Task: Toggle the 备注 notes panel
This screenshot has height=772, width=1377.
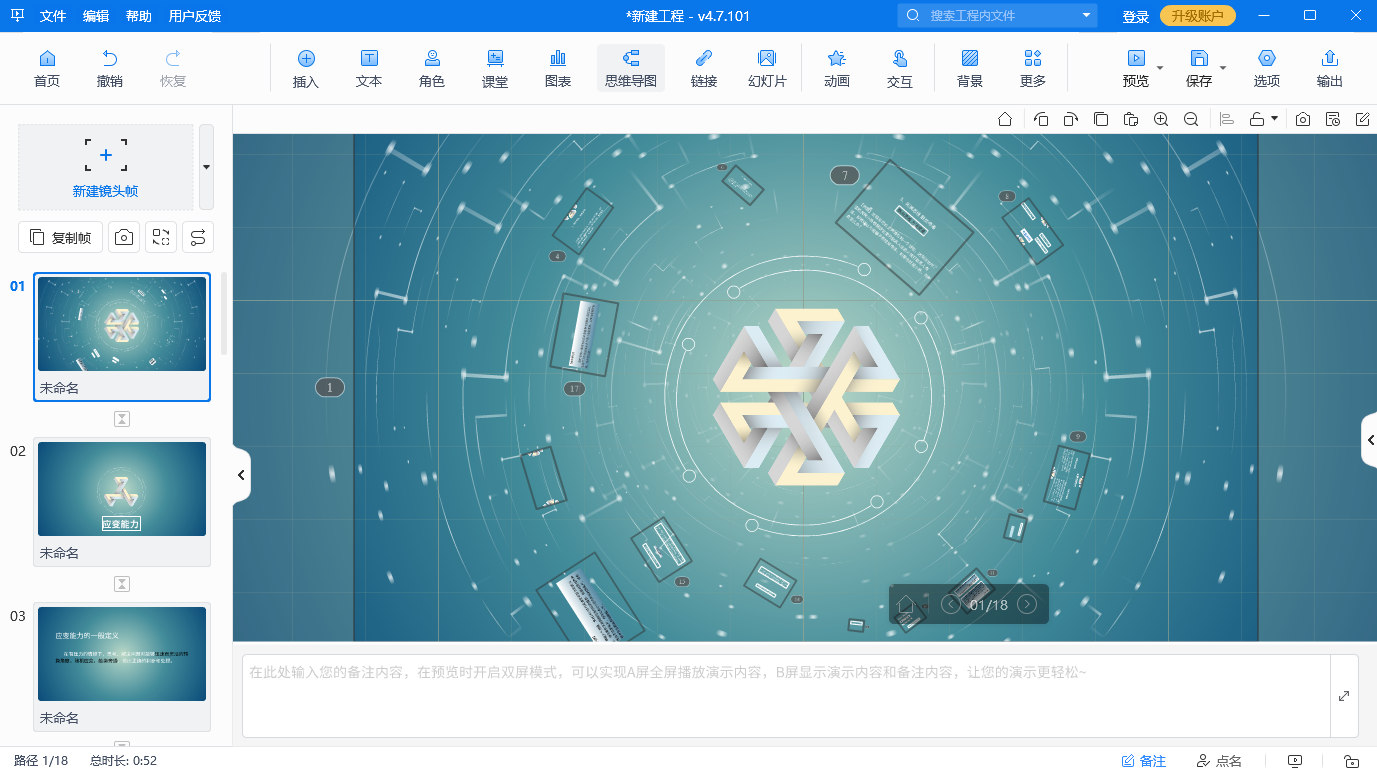Action: [1144, 761]
